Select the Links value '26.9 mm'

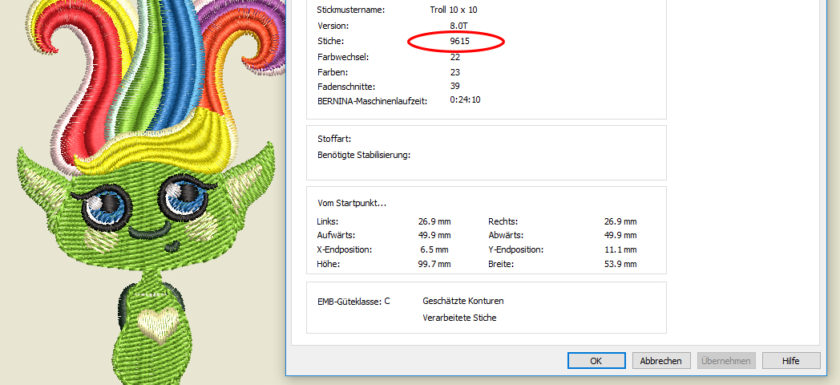click(434, 221)
